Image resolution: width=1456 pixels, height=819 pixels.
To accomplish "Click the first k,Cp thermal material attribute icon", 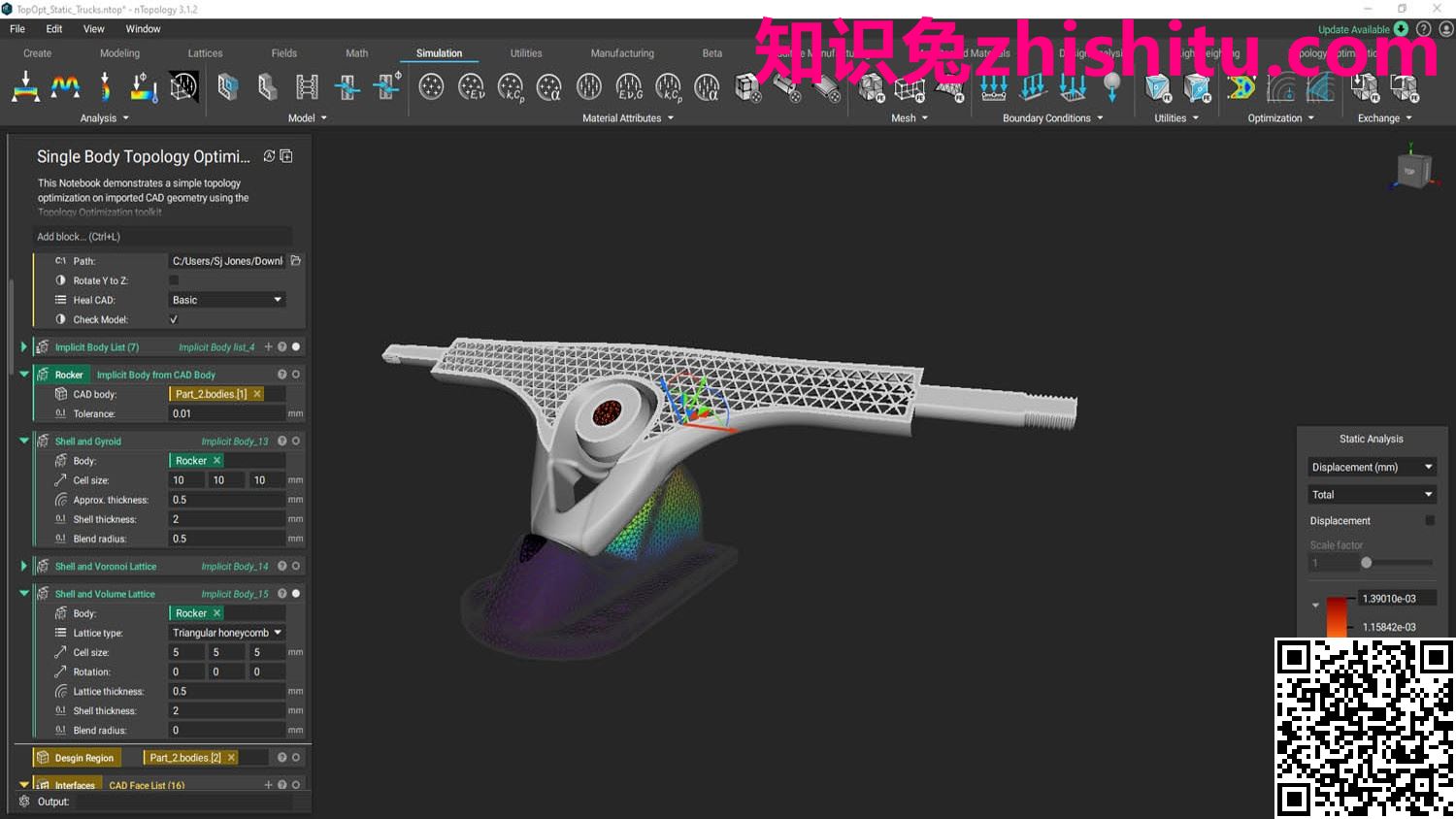I will 511,87.
